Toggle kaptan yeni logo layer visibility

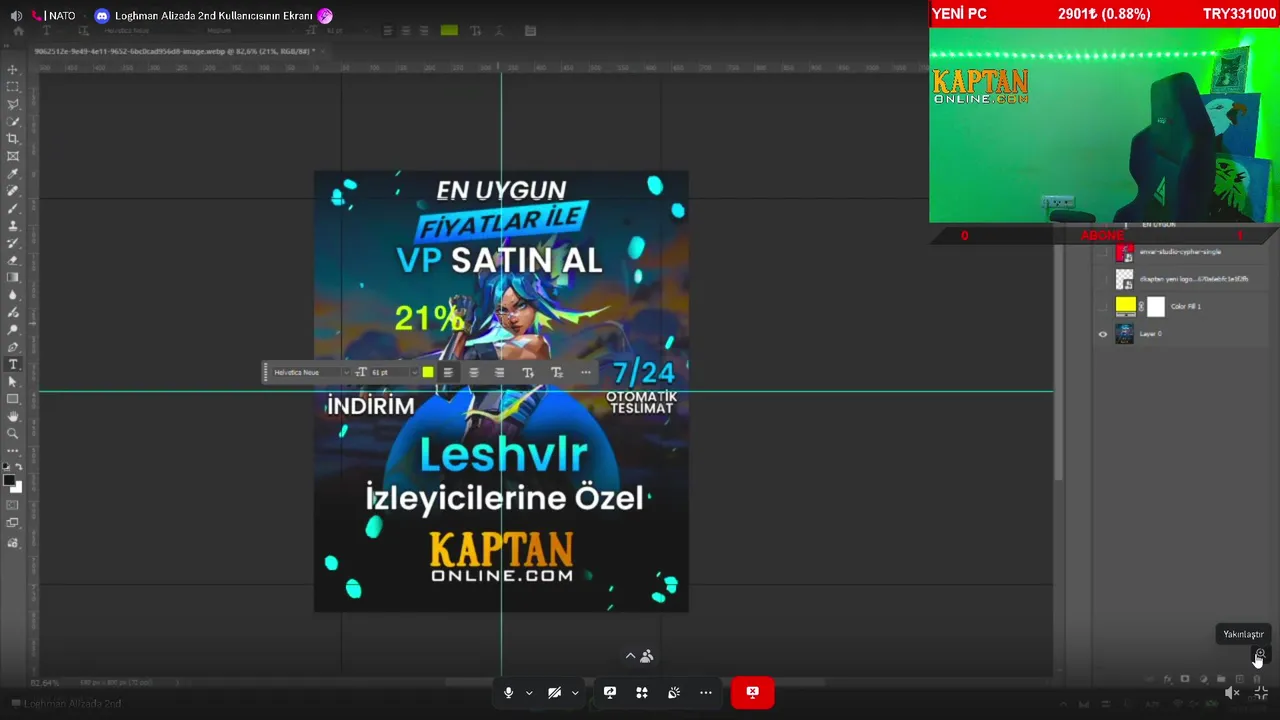(x=1103, y=279)
